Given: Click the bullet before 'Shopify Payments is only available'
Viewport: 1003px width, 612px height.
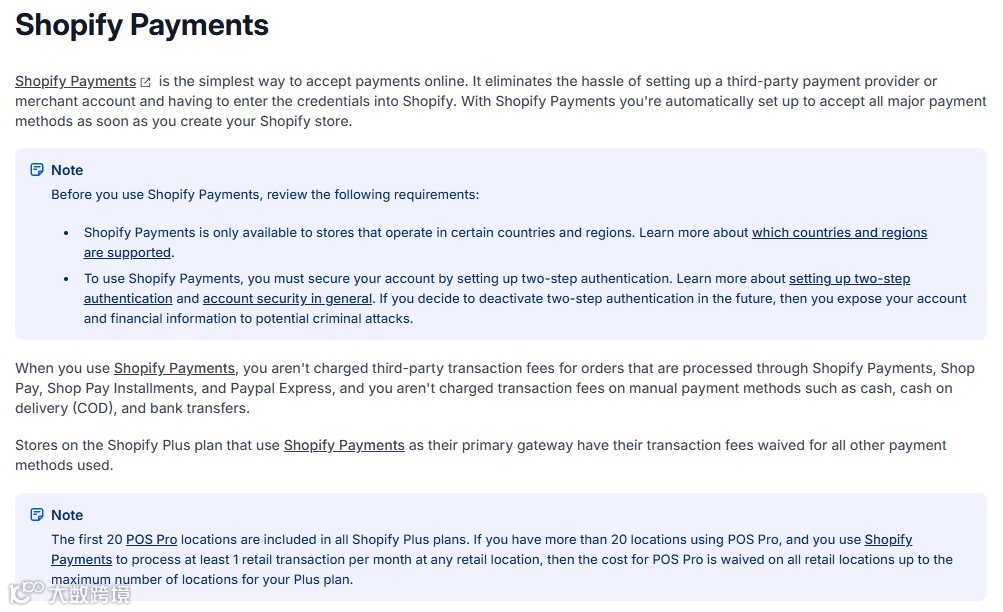Looking at the screenshot, I should click(x=66, y=233).
